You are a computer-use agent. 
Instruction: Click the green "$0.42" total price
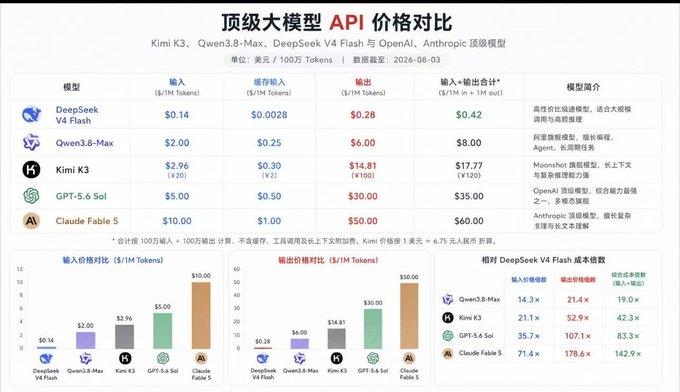click(x=468, y=115)
